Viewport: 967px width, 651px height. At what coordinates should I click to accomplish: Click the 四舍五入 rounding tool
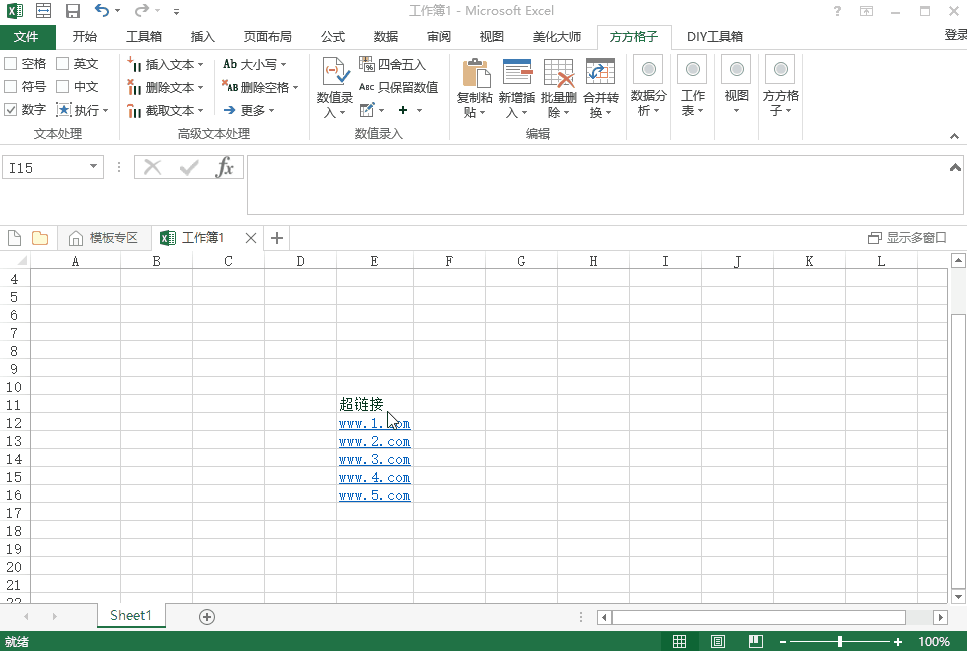pyautogui.click(x=392, y=64)
